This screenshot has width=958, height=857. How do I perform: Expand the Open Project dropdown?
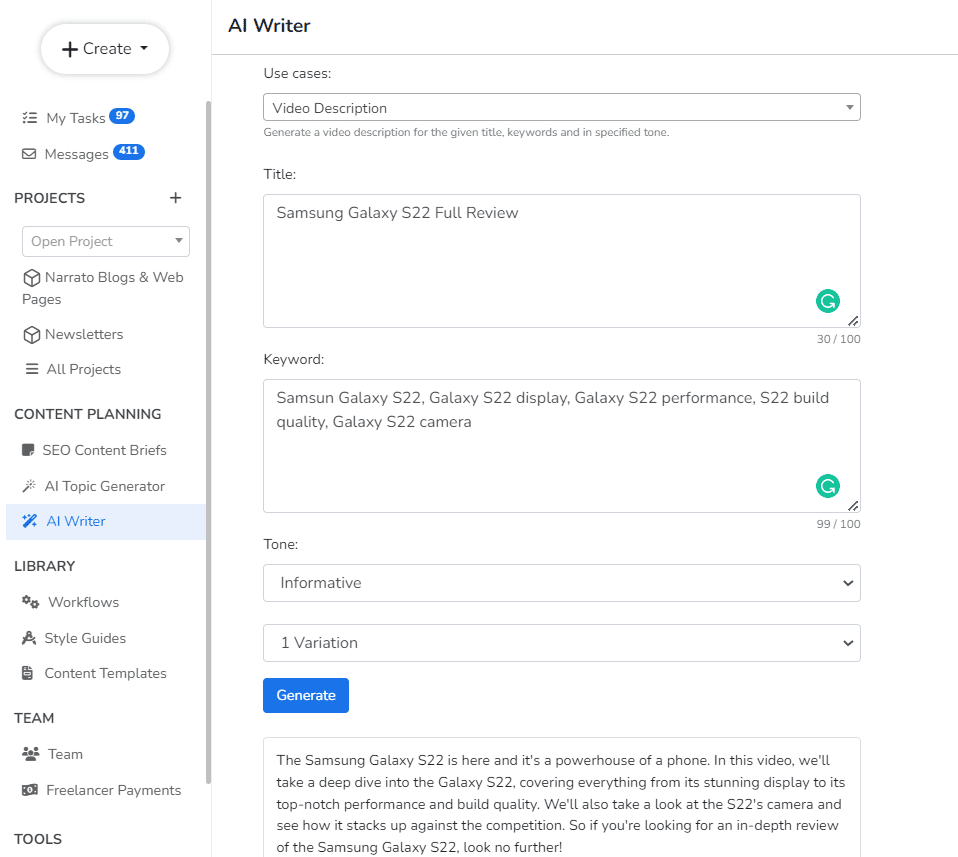click(x=106, y=241)
